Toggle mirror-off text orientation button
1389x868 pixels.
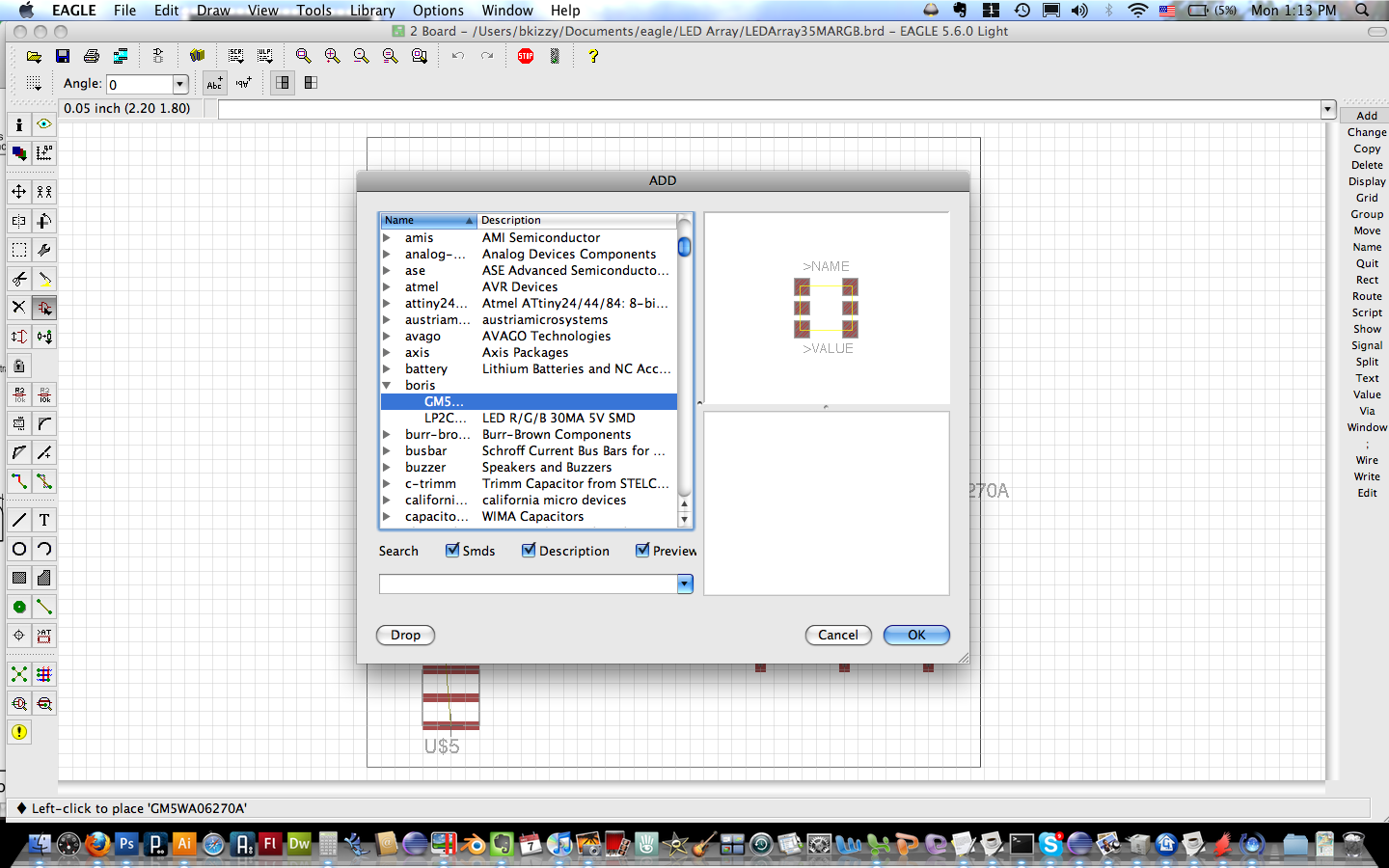[214, 83]
